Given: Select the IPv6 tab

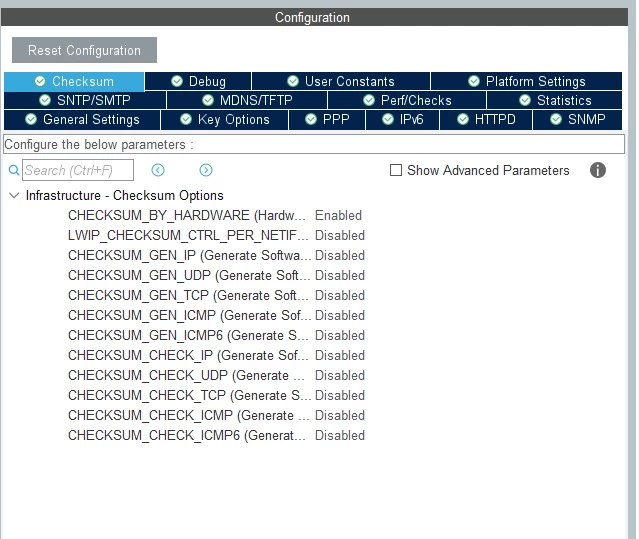Looking at the screenshot, I should point(403,119).
